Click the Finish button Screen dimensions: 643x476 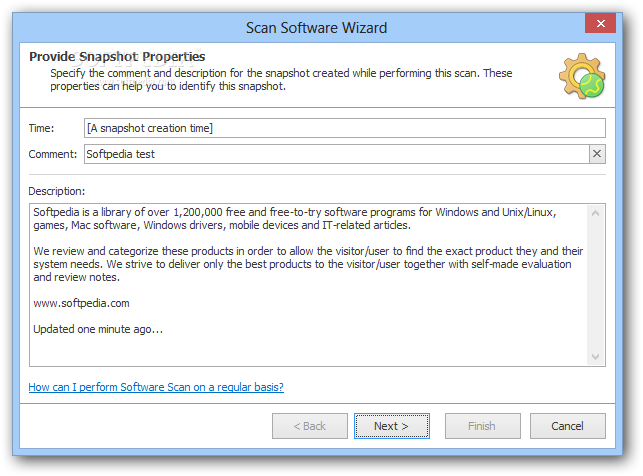pos(483,426)
